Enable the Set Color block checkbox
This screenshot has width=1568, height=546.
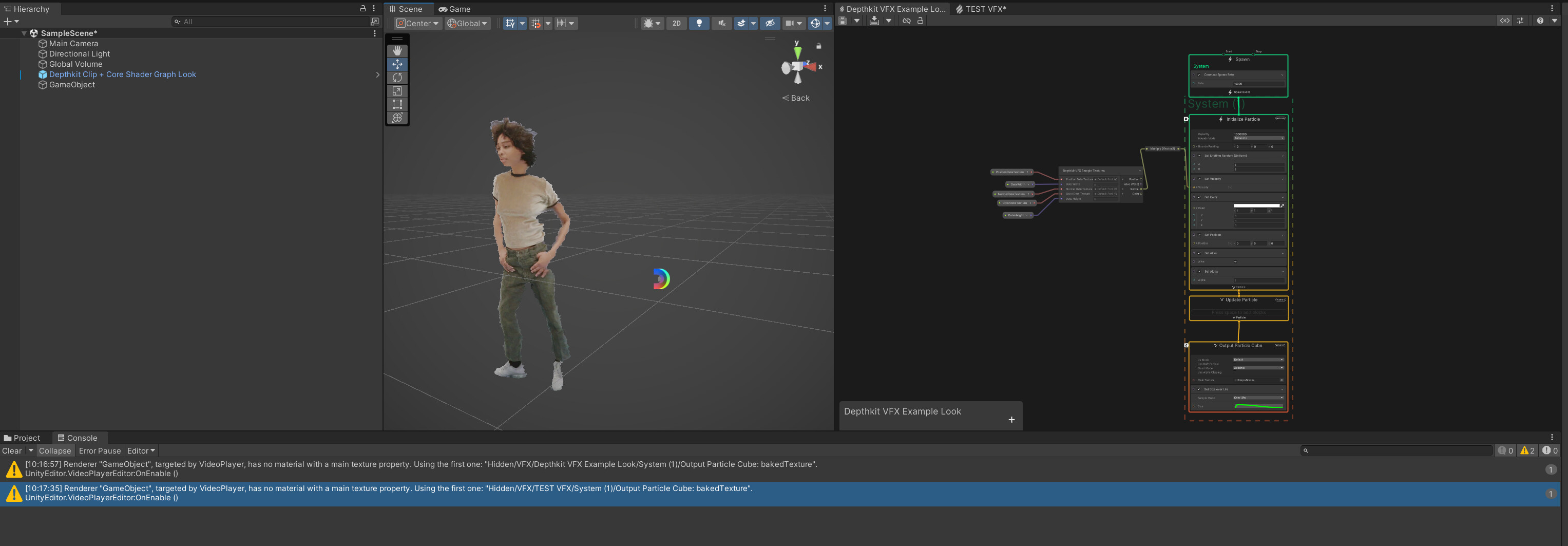[x=1200, y=197]
